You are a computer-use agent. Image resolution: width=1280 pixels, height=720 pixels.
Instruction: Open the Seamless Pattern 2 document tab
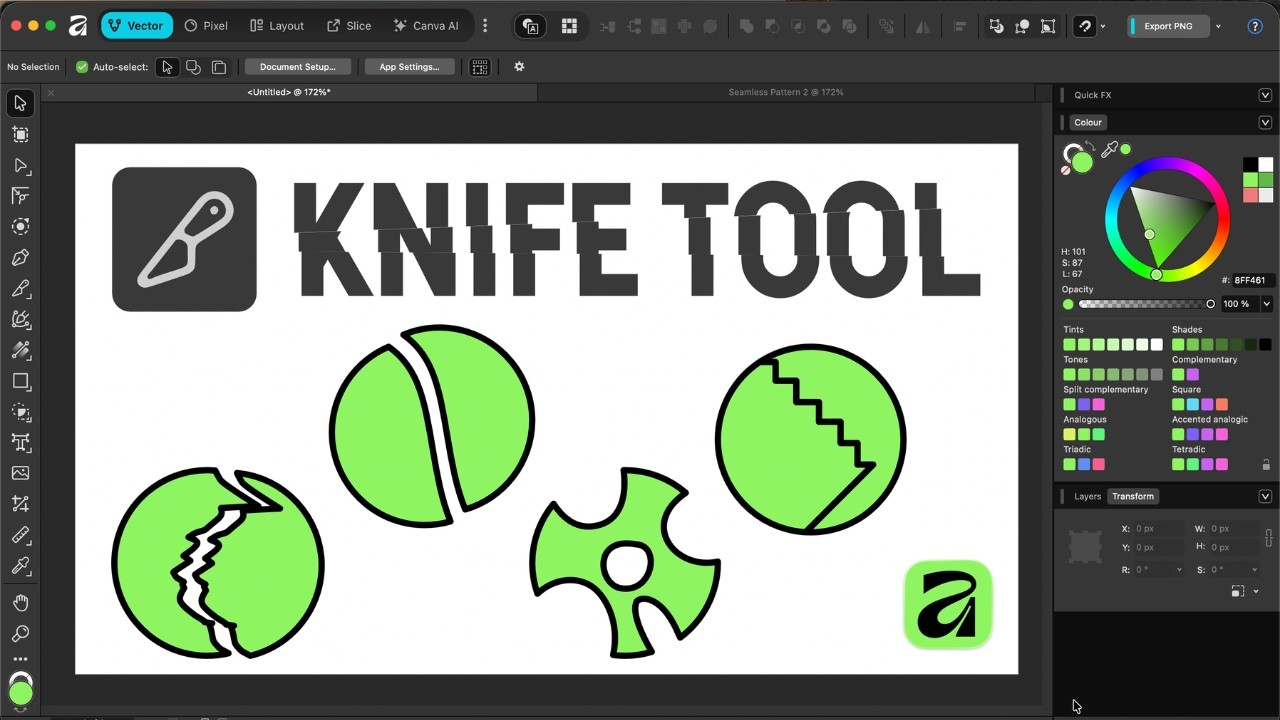click(785, 92)
